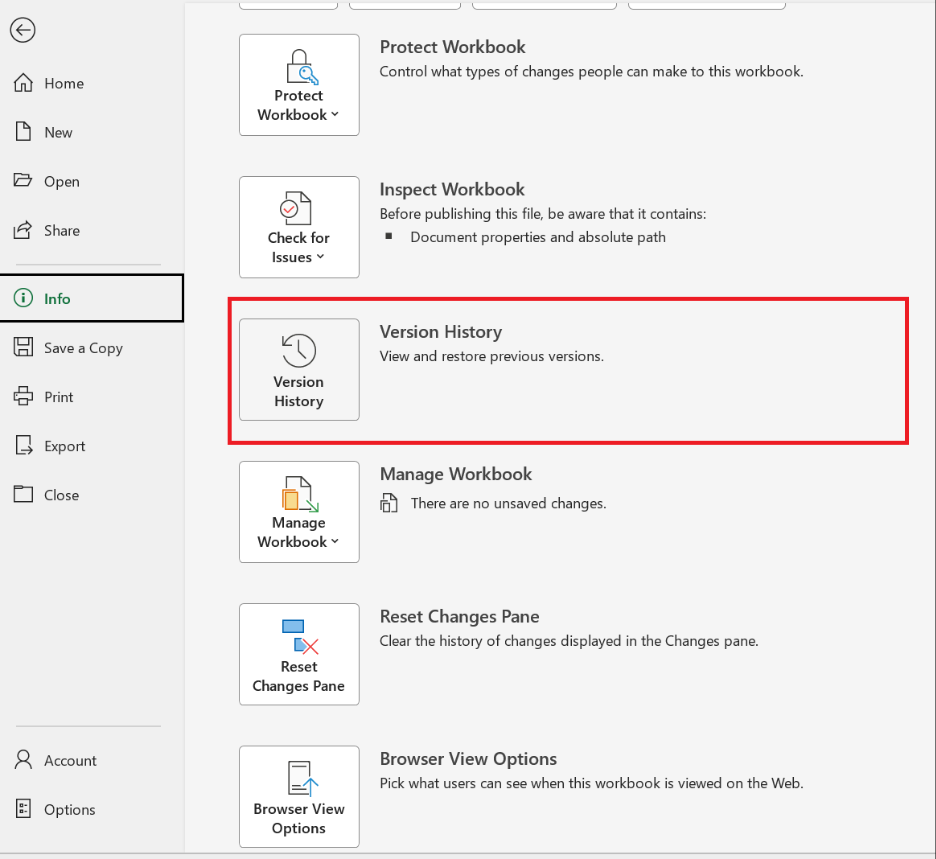
Task: Click 'Pick what users can see' description
Action: click(x=592, y=783)
